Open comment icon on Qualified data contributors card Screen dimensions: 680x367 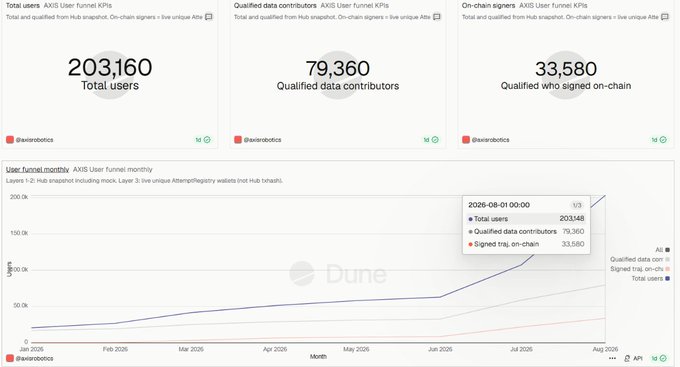click(437, 17)
